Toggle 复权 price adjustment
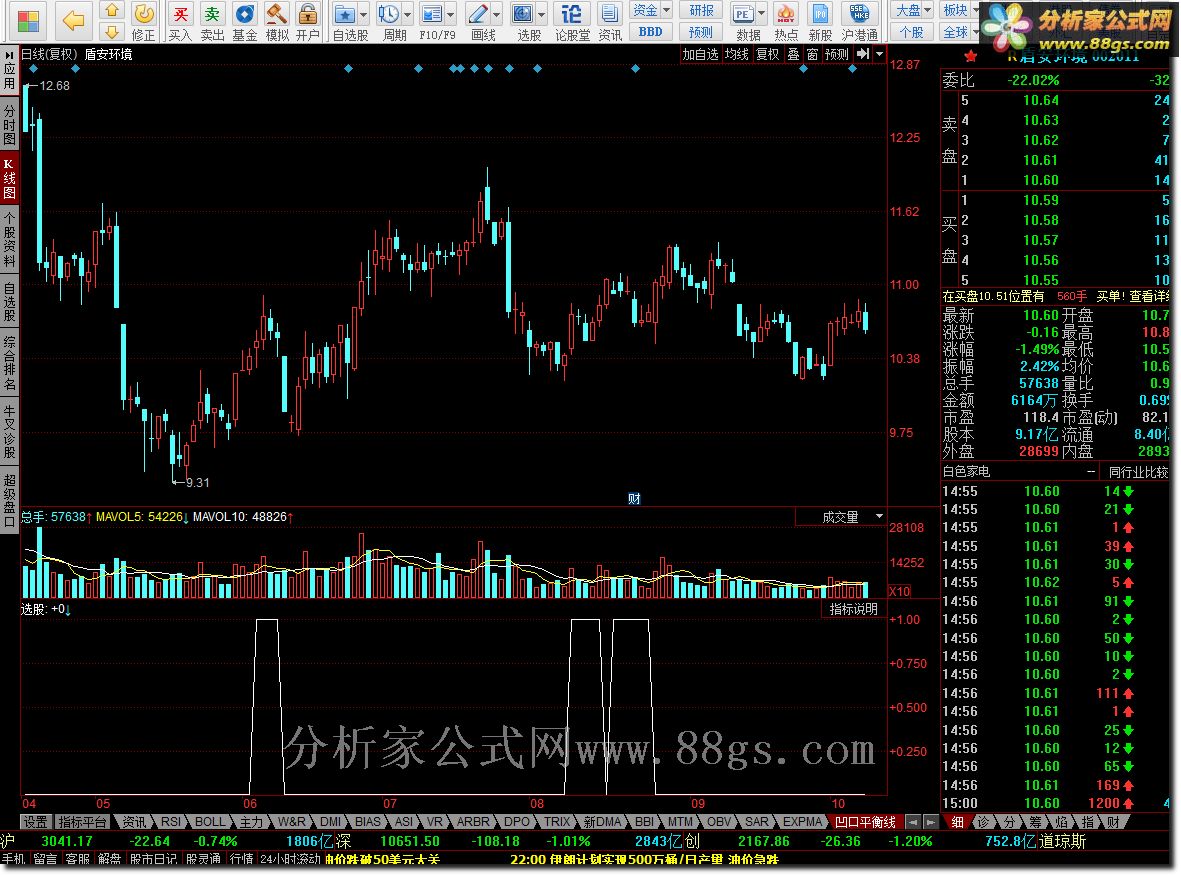Viewport: 1181px width, 875px height. 767,54
